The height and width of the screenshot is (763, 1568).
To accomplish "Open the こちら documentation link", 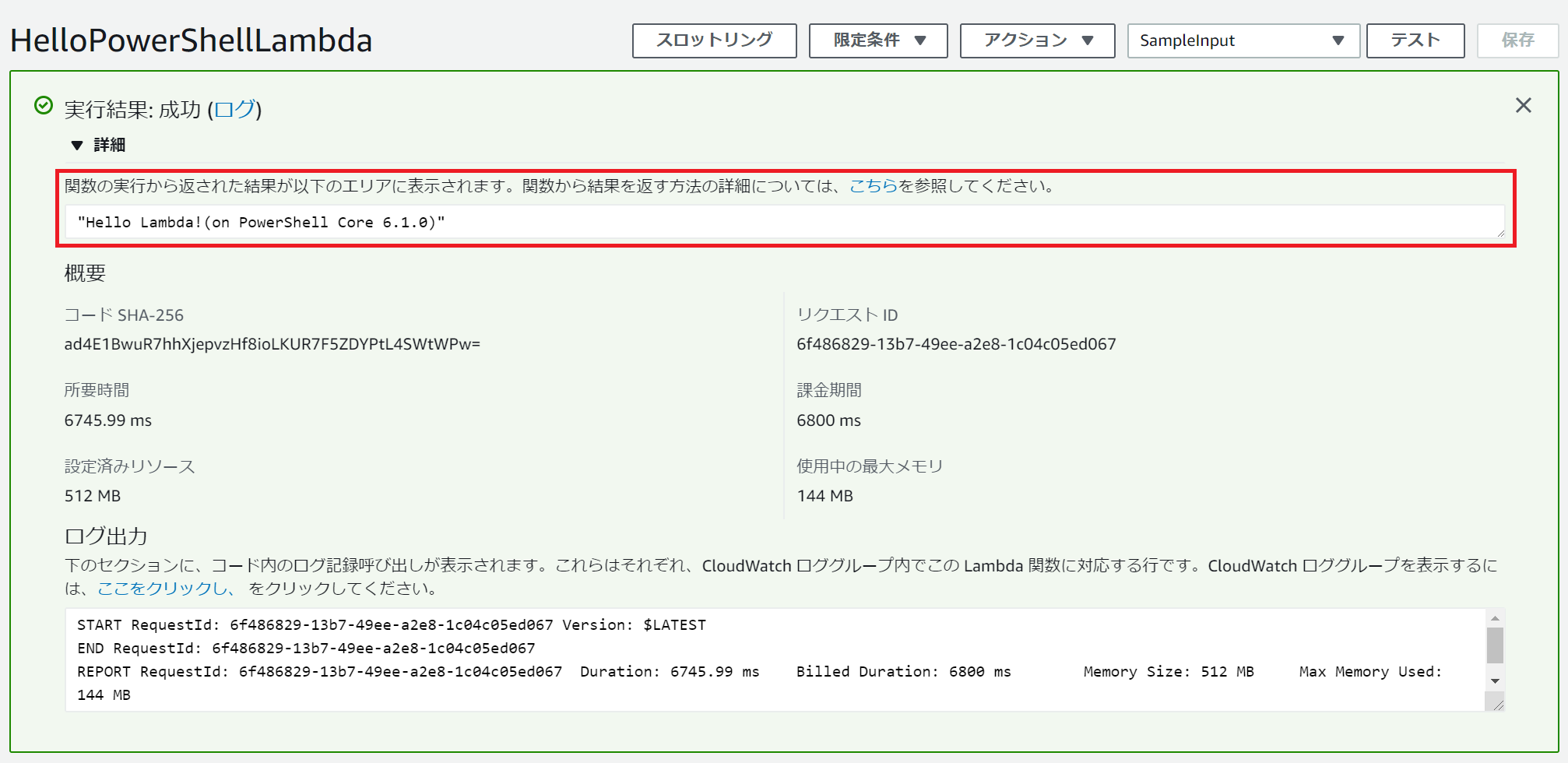I will tap(872, 186).
